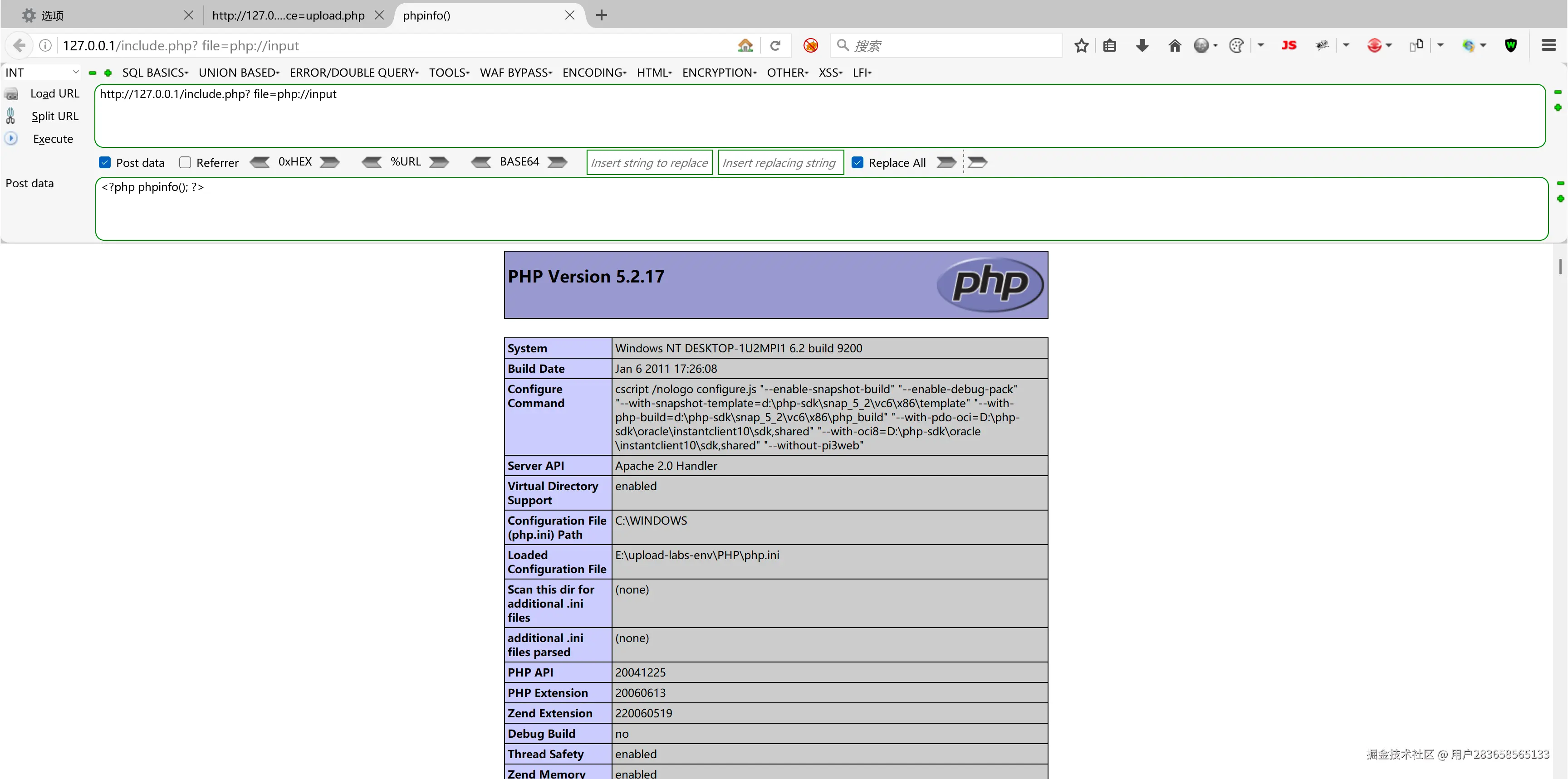Click the home toolbar icon
1568x779 pixels.
point(1175,46)
